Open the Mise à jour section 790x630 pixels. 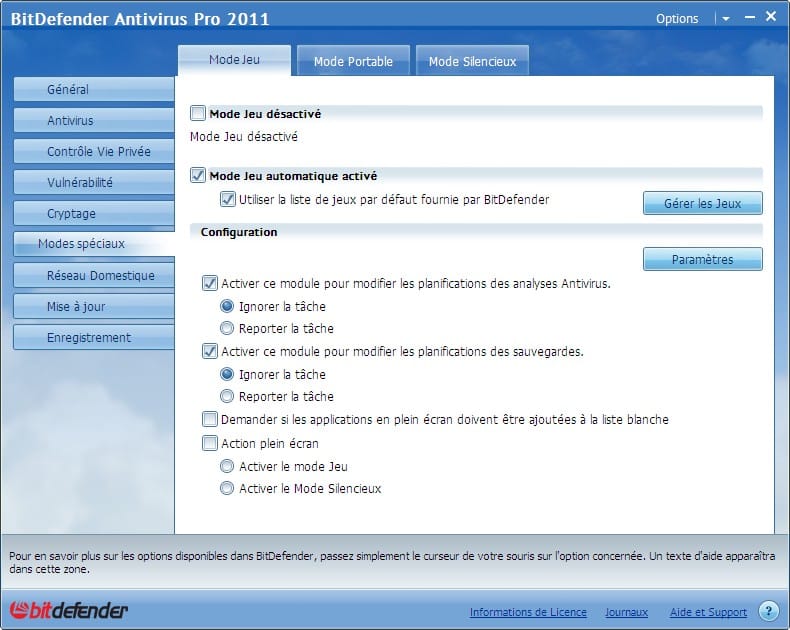pyautogui.click(x=94, y=306)
